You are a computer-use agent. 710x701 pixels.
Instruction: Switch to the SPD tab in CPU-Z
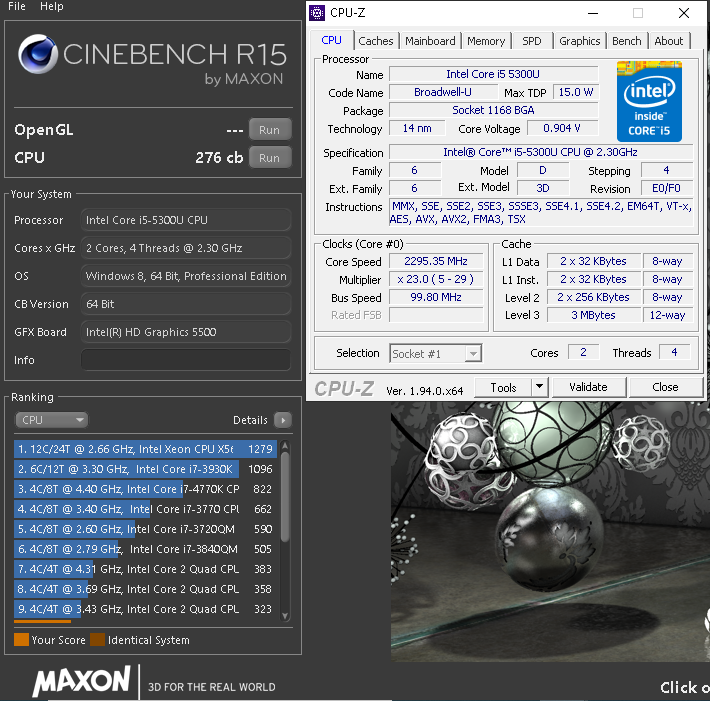532,41
